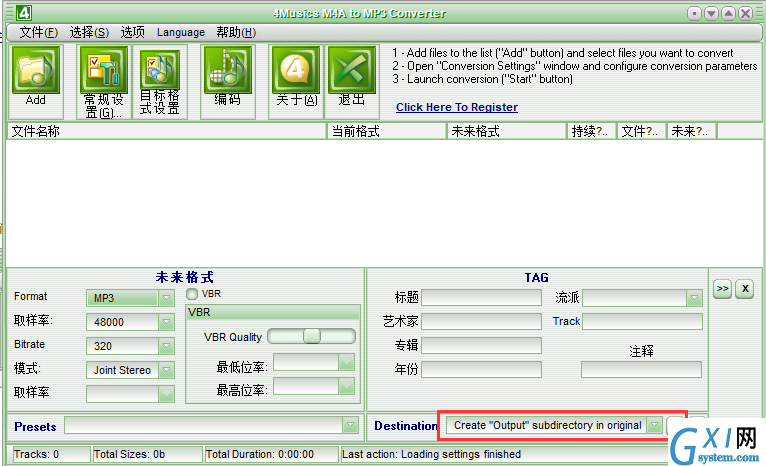Open the 关于 about icon

tap(296, 70)
